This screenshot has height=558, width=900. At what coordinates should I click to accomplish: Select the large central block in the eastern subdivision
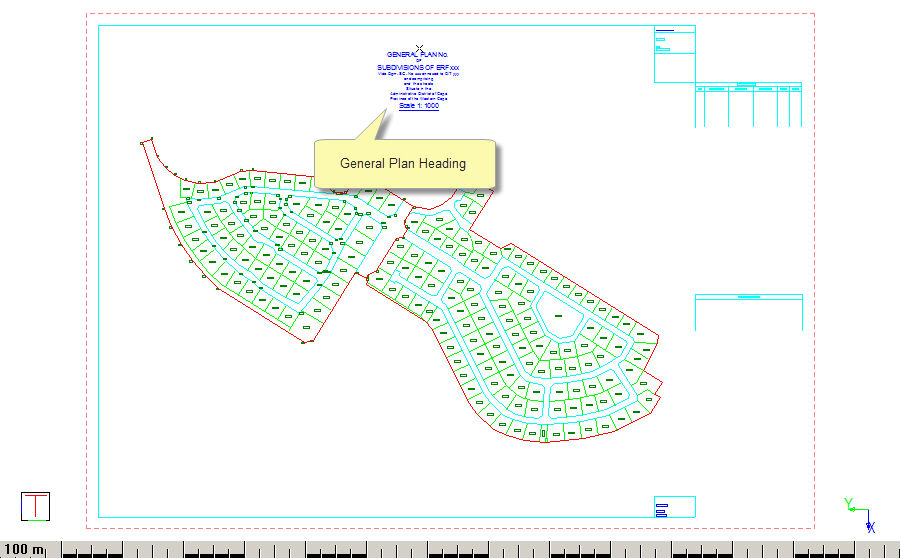pos(556,316)
